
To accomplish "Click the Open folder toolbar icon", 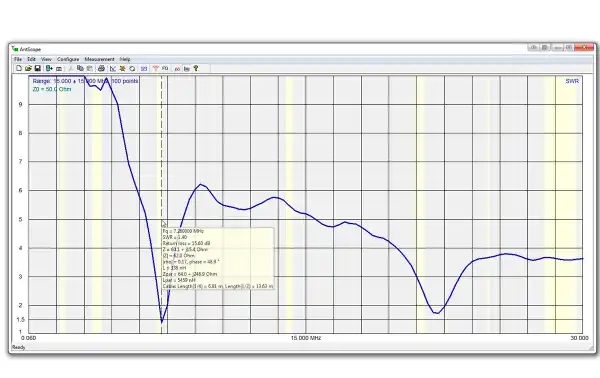I will 28,68.
